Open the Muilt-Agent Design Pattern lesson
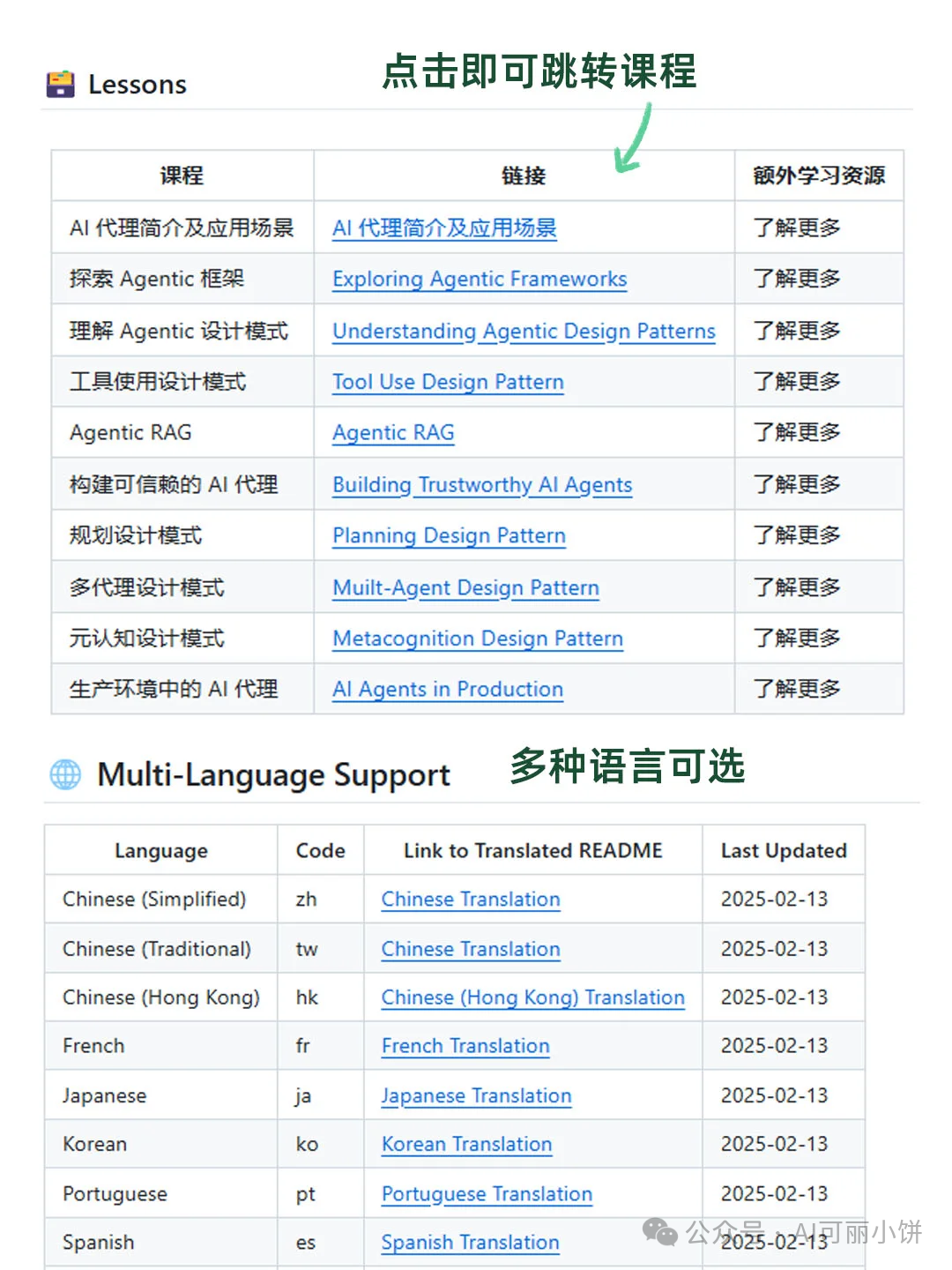 (x=465, y=587)
